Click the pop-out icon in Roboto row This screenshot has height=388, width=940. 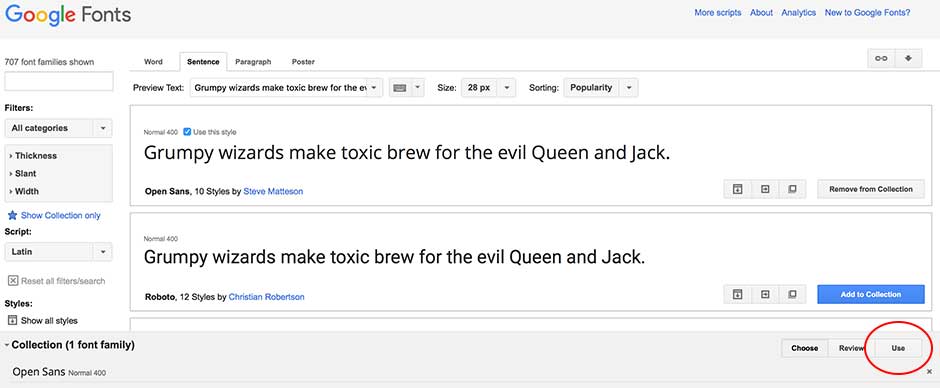coord(792,294)
